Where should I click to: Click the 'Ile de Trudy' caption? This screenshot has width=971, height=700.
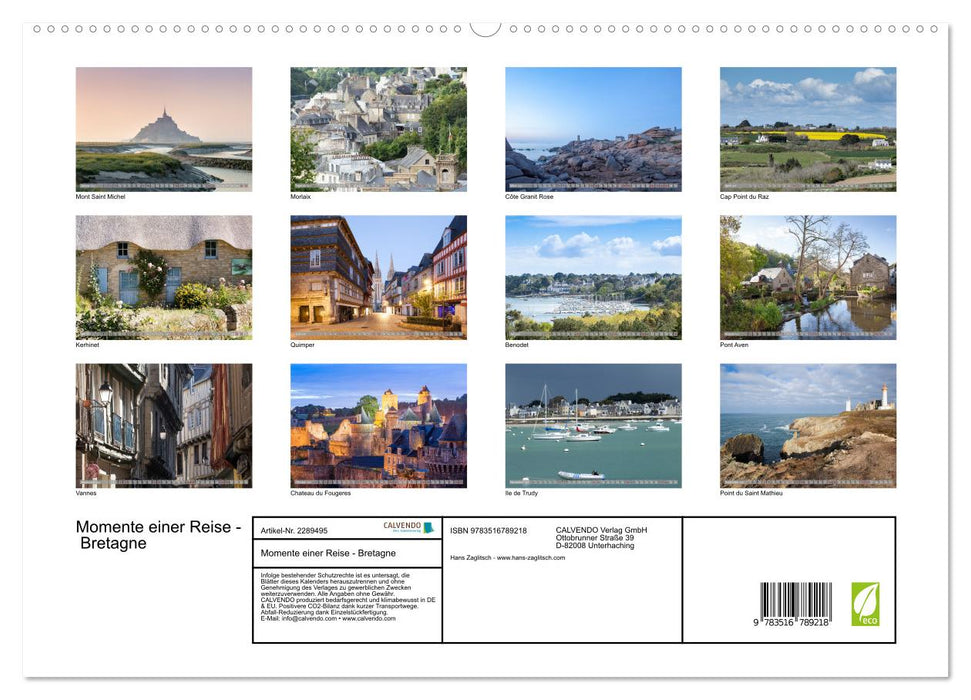point(521,493)
